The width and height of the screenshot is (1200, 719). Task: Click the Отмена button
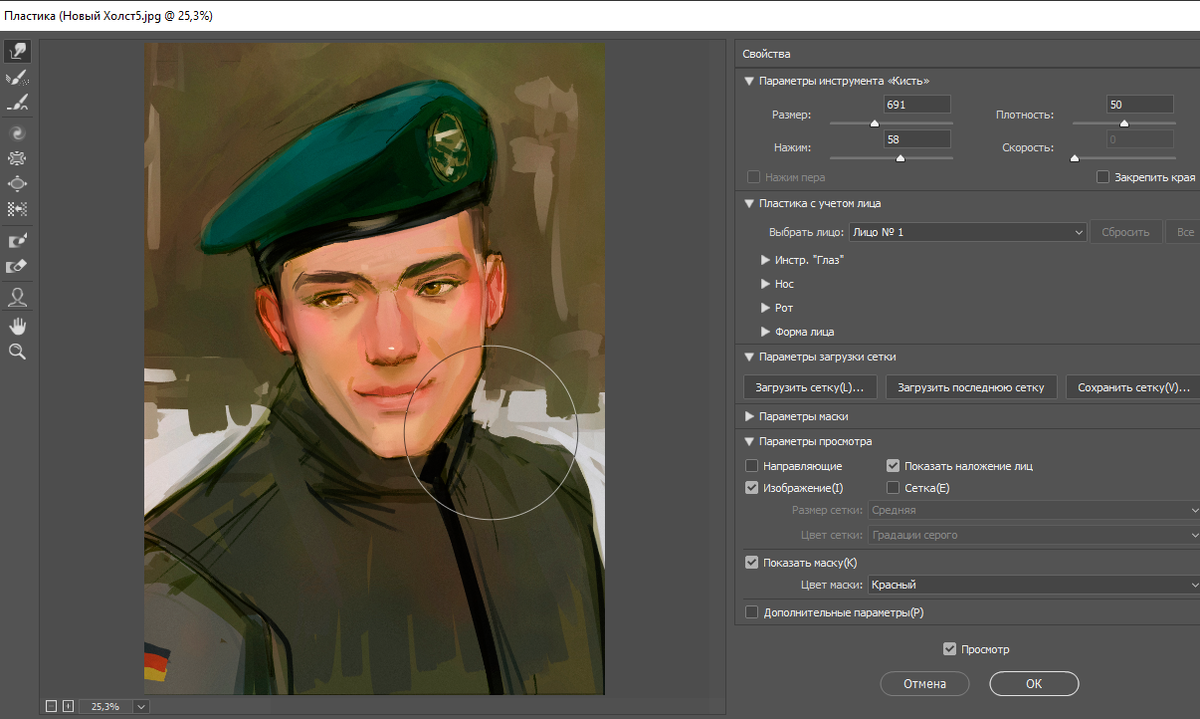(x=925, y=684)
